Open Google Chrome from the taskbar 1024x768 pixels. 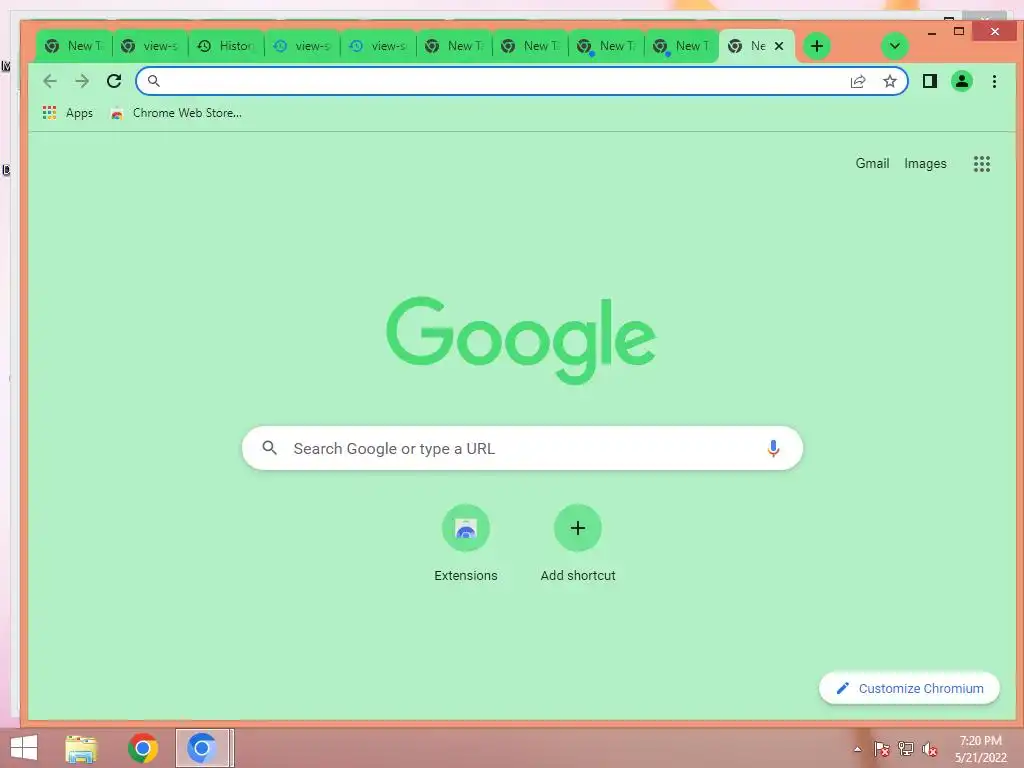tap(143, 748)
